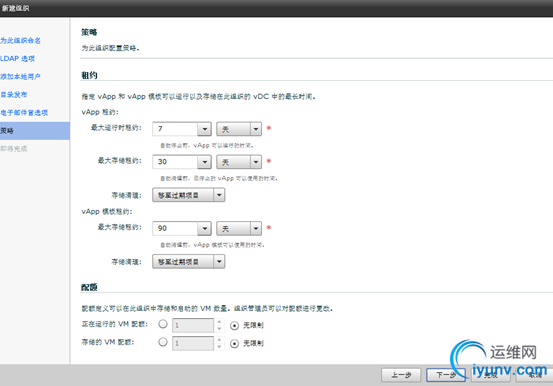Open the unit dropdown next to value 90
553x386 pixels.
pyautogui.click(x=239, y=229)
